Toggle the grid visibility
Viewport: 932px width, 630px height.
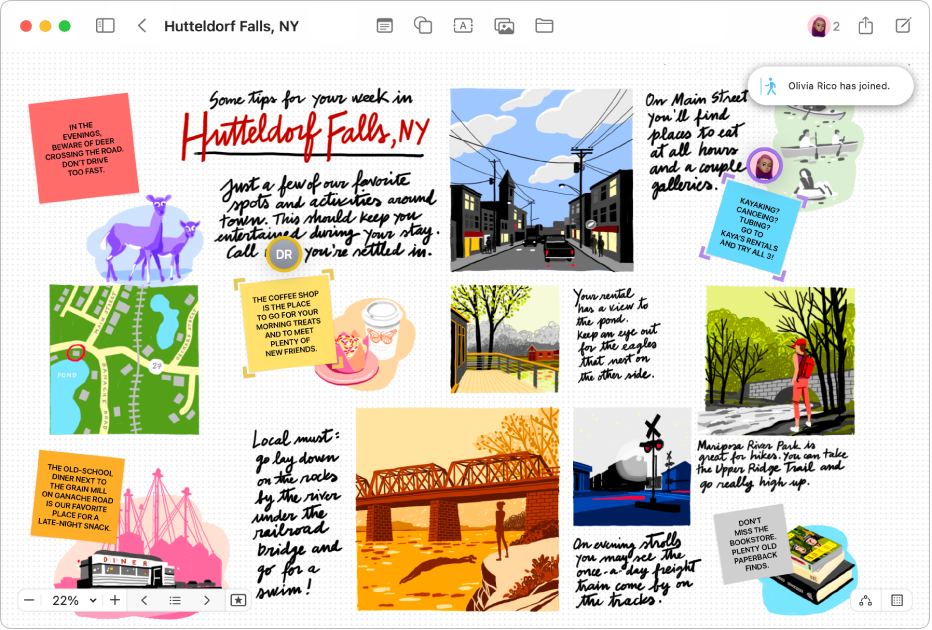[x=897, y=600]
